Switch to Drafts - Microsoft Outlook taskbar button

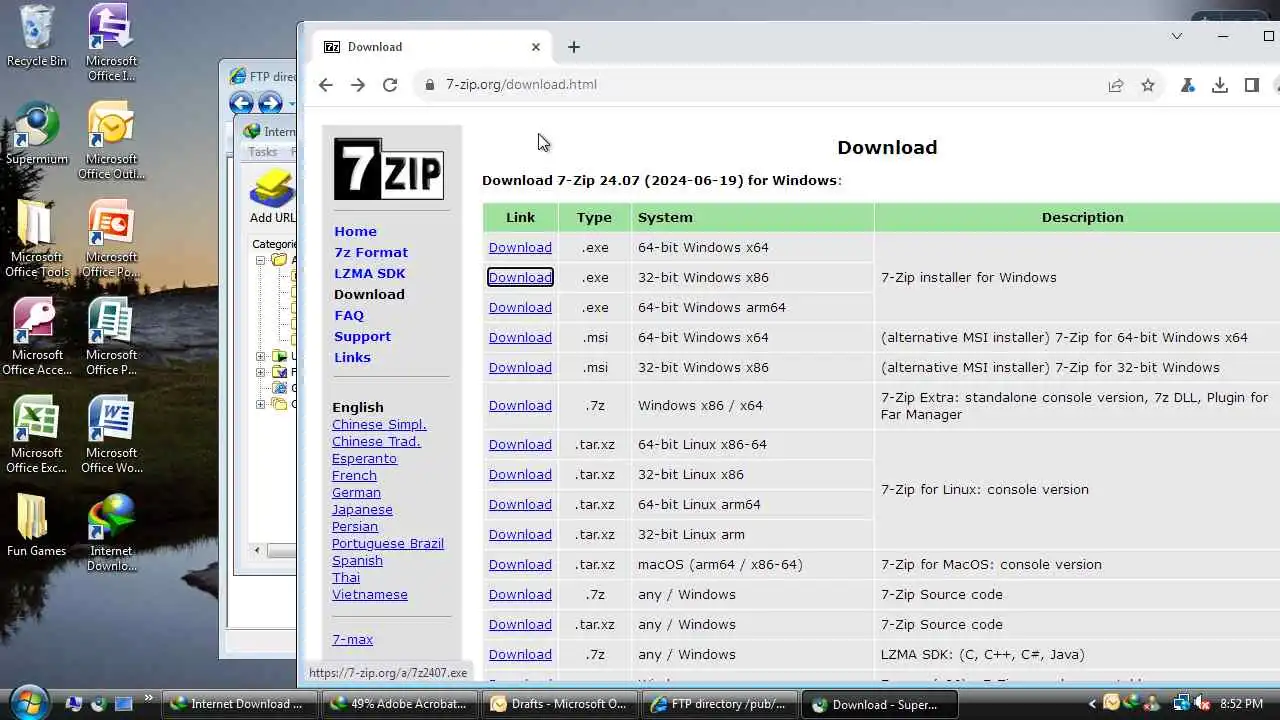[x=559, y=704]
